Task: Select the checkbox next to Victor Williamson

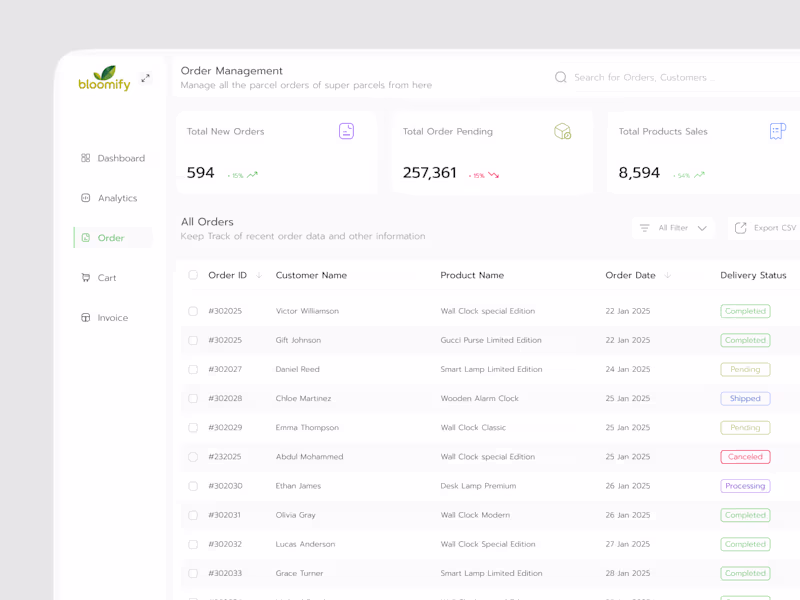Action: click(x=192, y=311)
